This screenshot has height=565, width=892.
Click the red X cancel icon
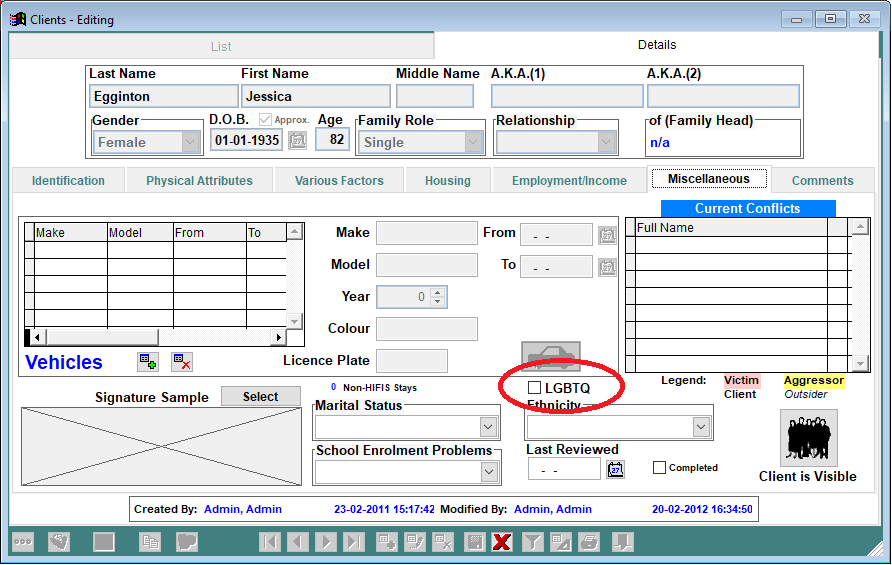point(502,542)
